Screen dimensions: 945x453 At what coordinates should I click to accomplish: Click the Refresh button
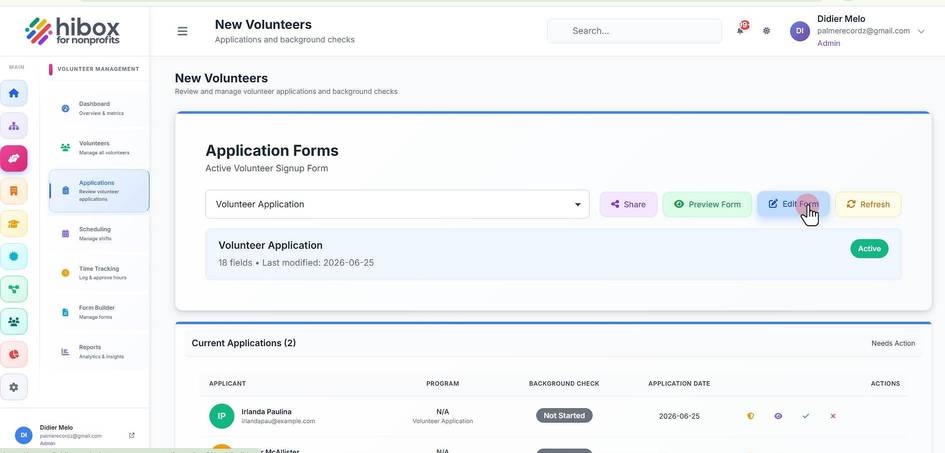click(x=868, y=204)
